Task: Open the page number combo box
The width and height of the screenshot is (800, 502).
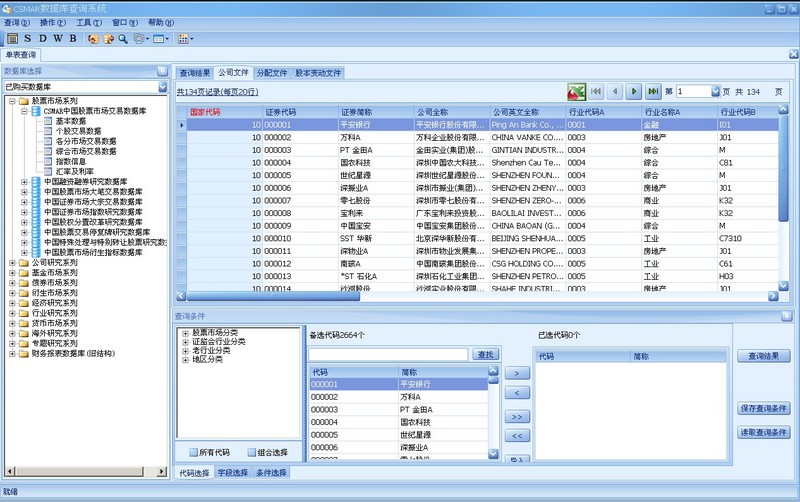Action: tap(715, 92)
